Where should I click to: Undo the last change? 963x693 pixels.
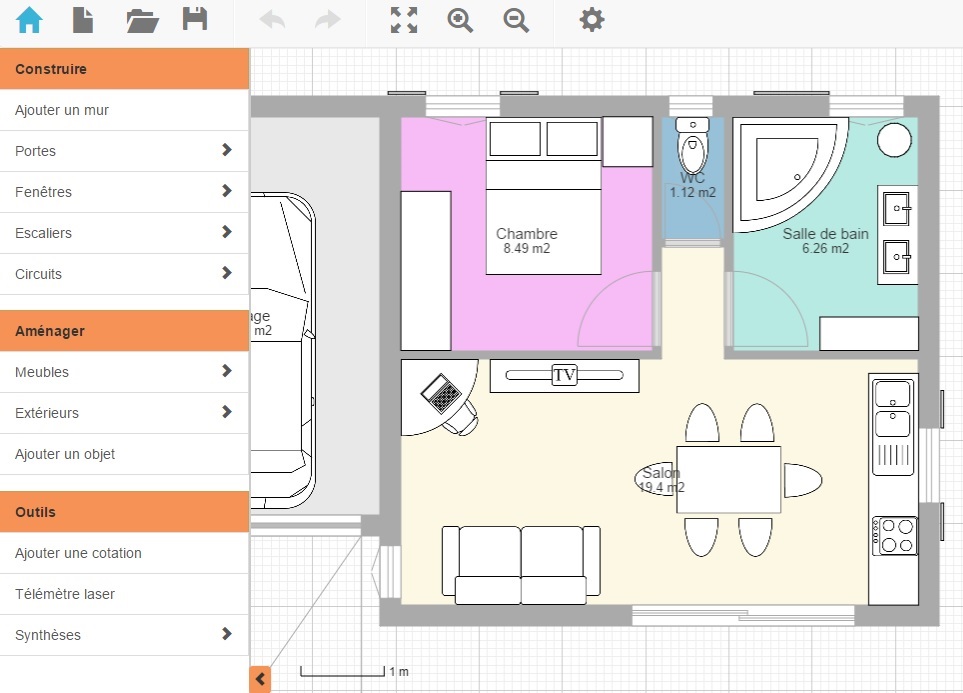[271, 19]
